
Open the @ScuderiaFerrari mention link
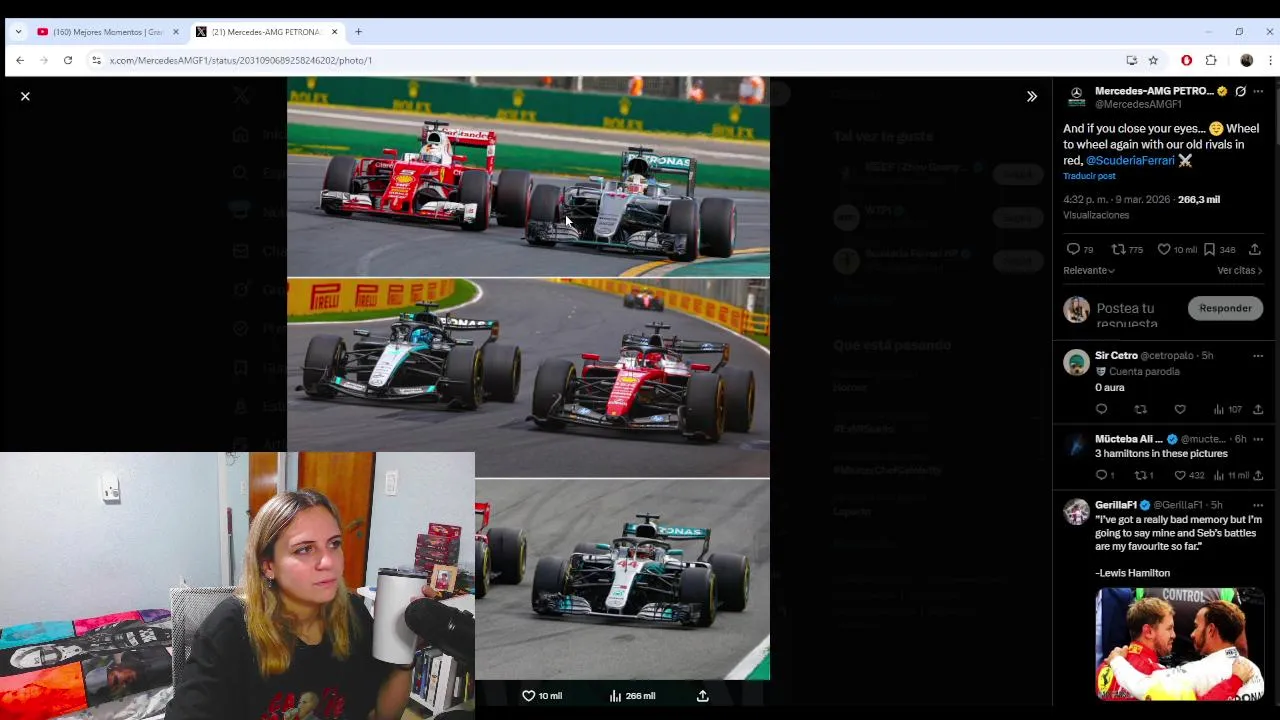click(1130, 160)
